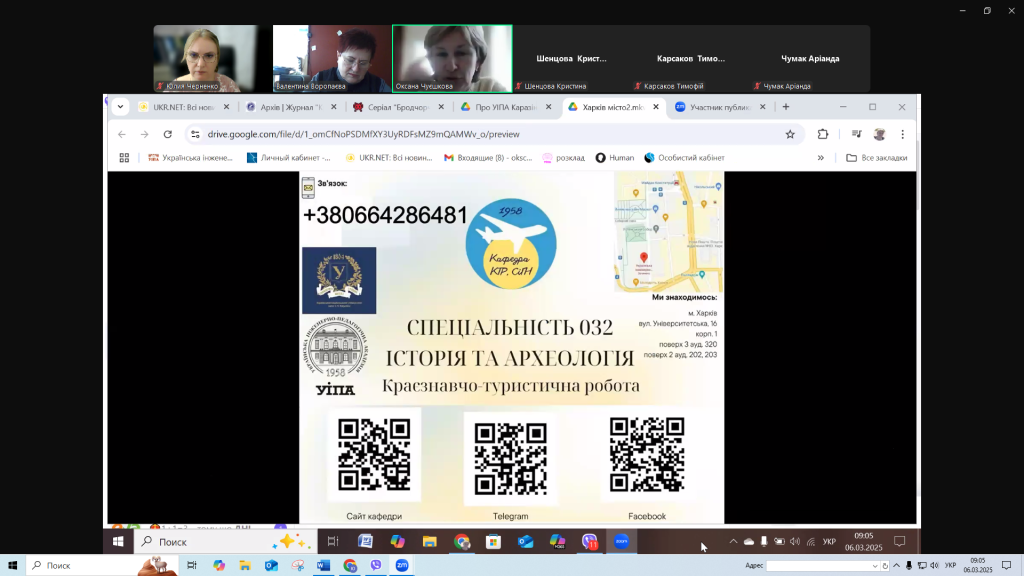The width and height of the screenshot is (1024, 576).
Task: Open the UKR.NET: Всі новин... bookmark
Action: 389,157
